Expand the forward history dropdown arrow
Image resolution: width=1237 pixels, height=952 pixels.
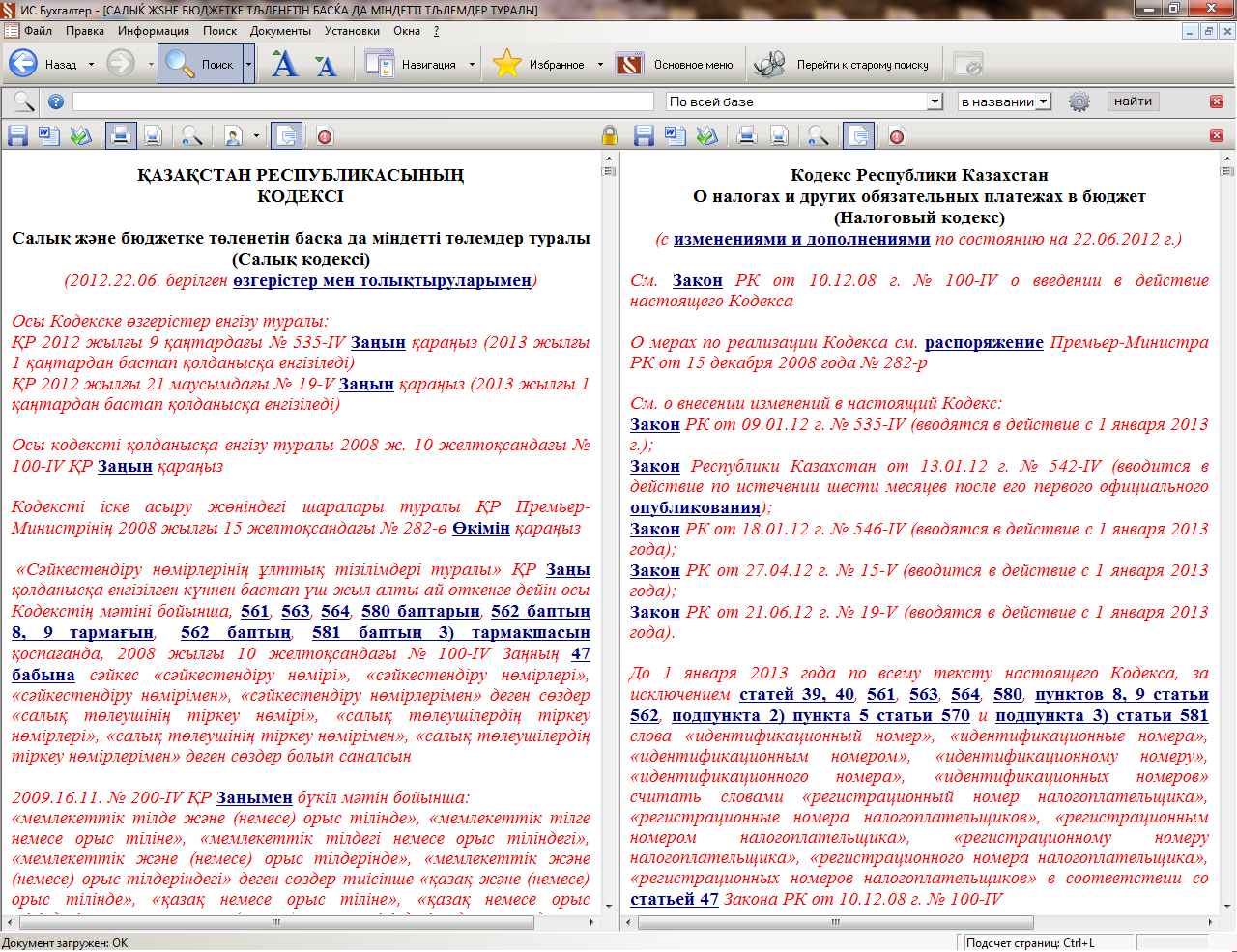pos(151,65)
